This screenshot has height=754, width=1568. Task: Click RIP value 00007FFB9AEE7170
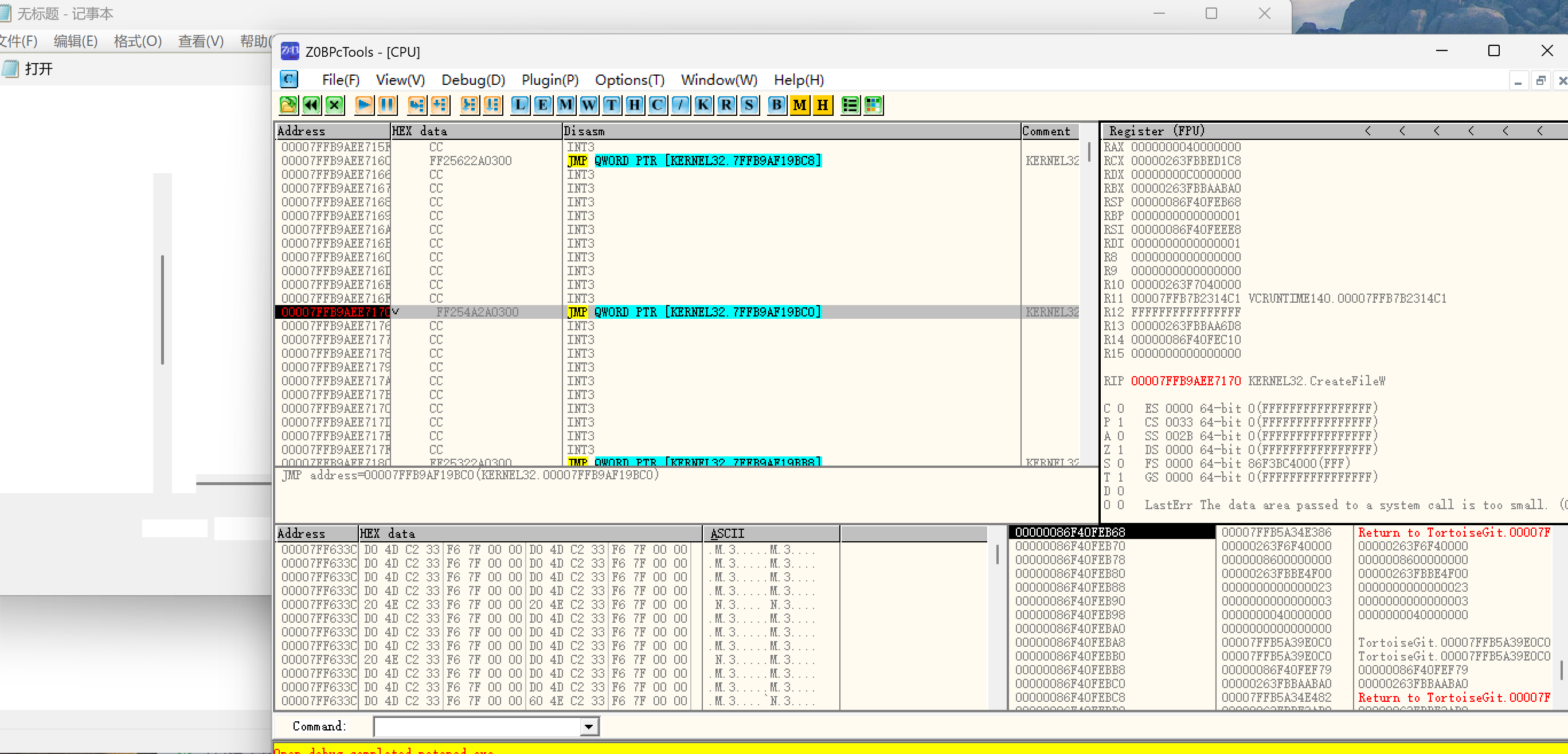1185,381
